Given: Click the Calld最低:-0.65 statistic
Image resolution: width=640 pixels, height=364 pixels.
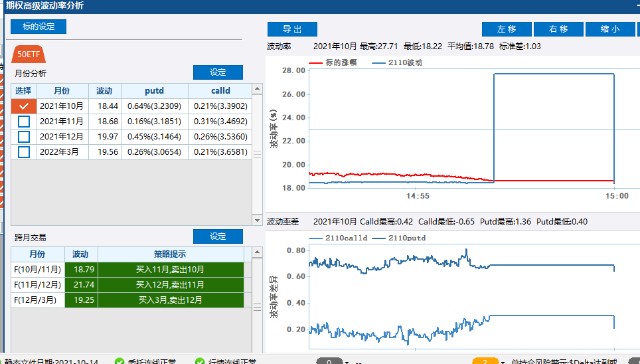Looking at the screenshot, I should (446, 222).
